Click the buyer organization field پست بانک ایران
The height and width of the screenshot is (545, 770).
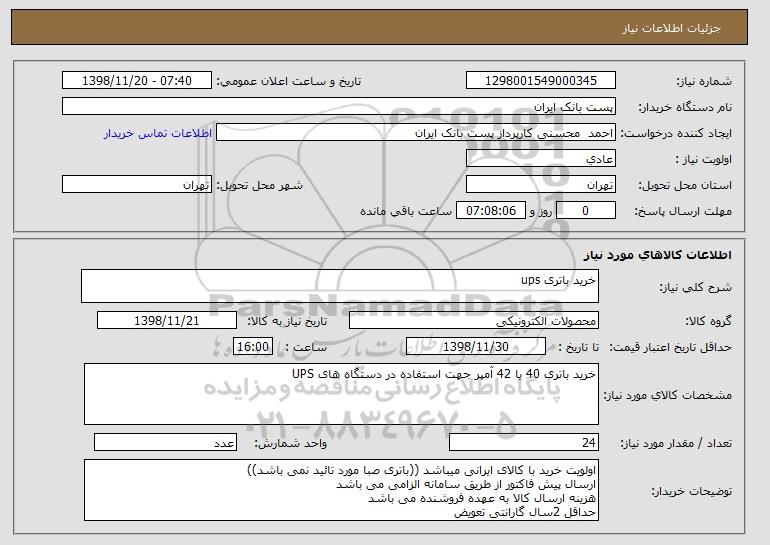pos(339,107)
